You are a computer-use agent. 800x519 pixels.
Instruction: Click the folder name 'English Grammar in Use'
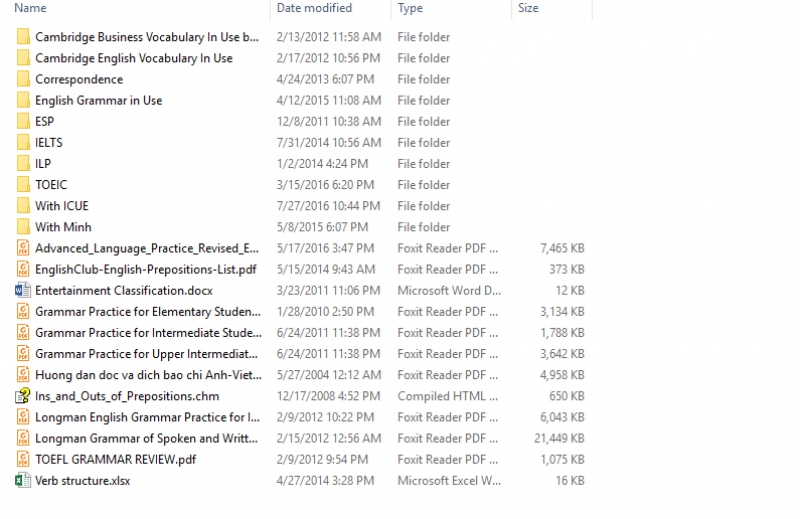(98, 101)
